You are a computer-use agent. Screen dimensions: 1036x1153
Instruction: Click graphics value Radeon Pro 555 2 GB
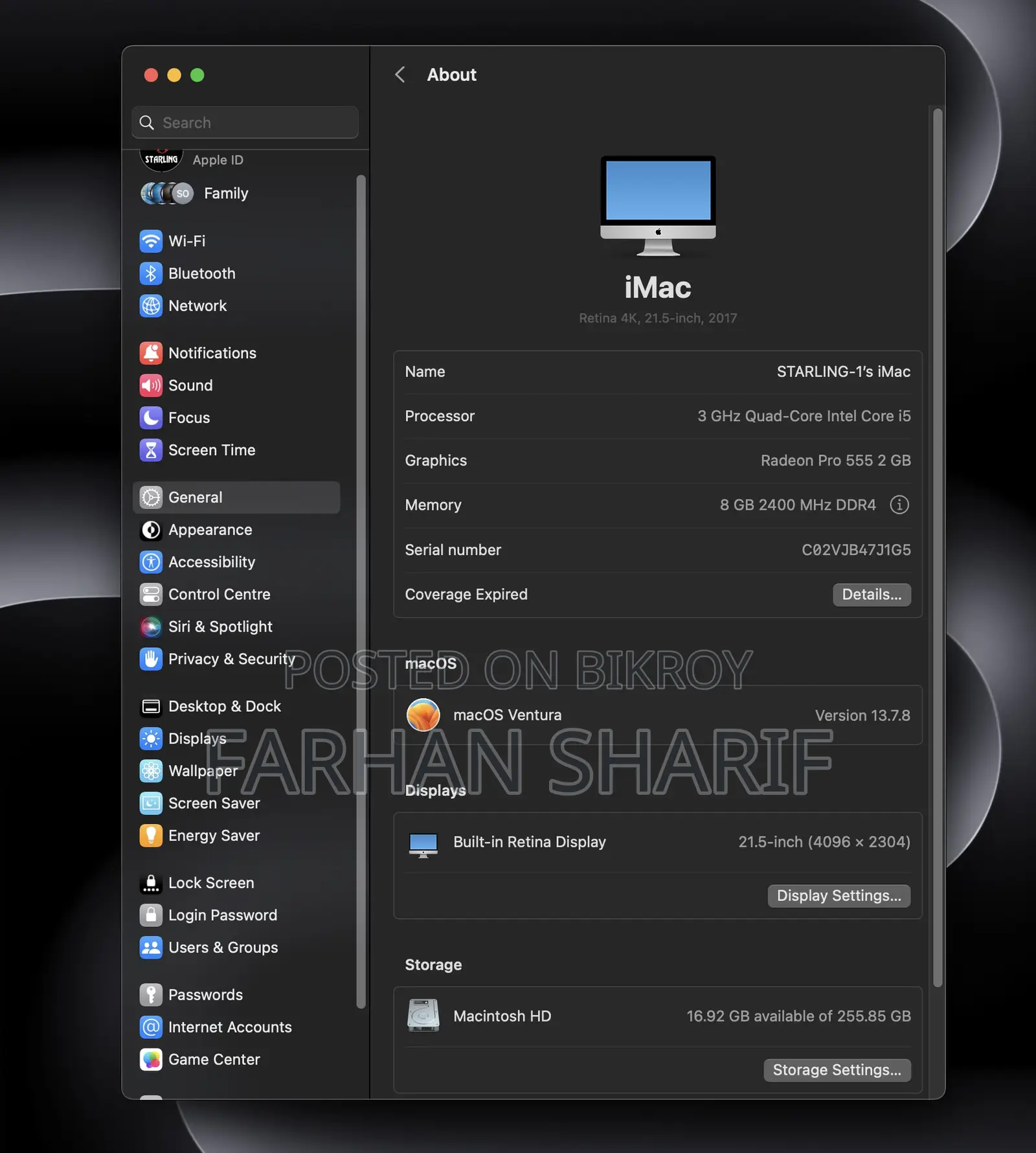(835, 461)
